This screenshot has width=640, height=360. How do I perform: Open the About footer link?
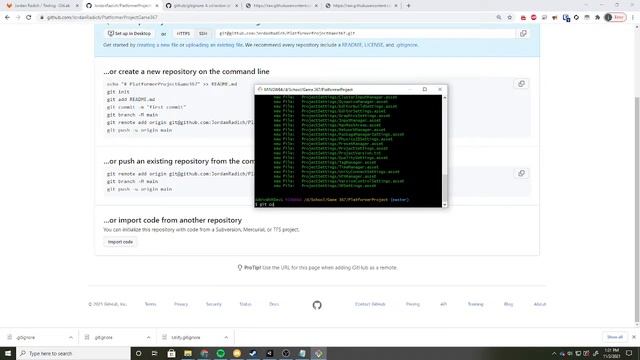(540, 304)
